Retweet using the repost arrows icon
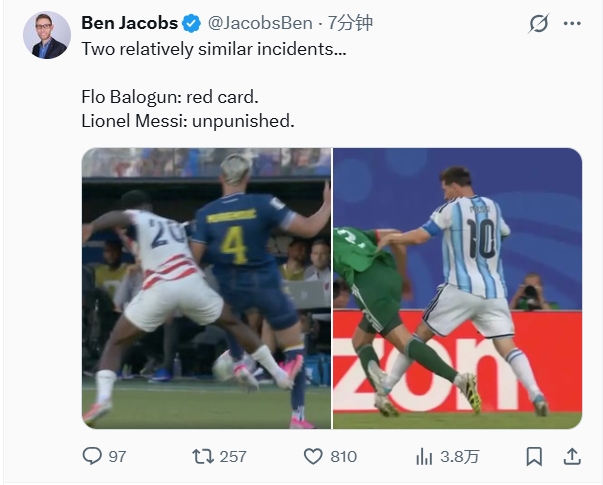This screenshot has height=485, width=603. (x=203, y=457)
